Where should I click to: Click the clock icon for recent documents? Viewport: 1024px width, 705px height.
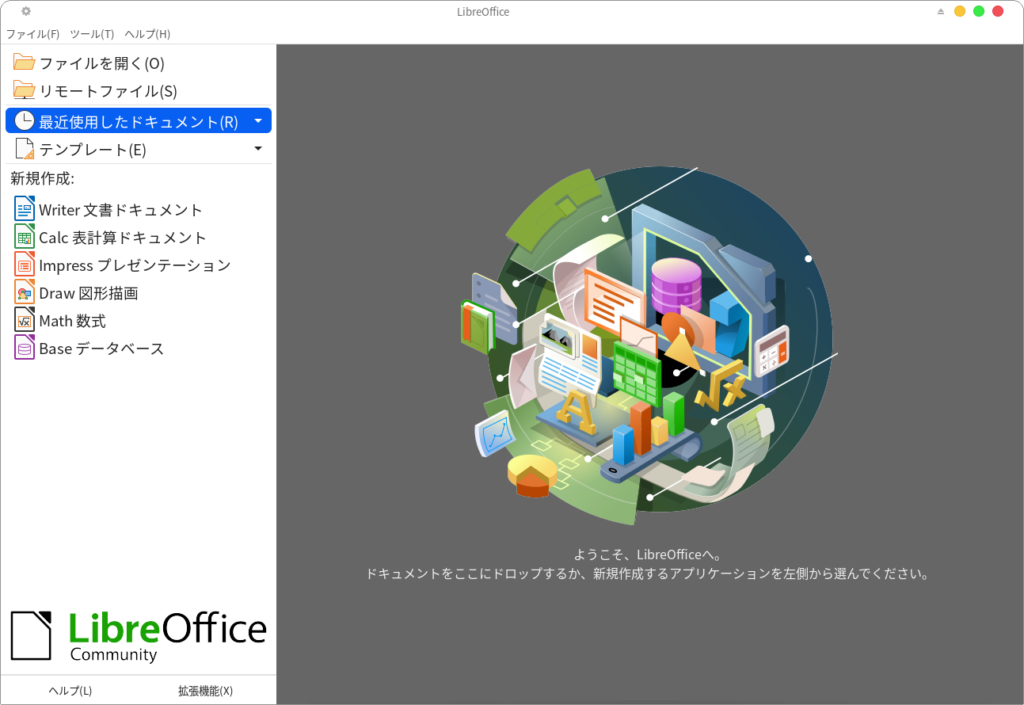point(24,121)
